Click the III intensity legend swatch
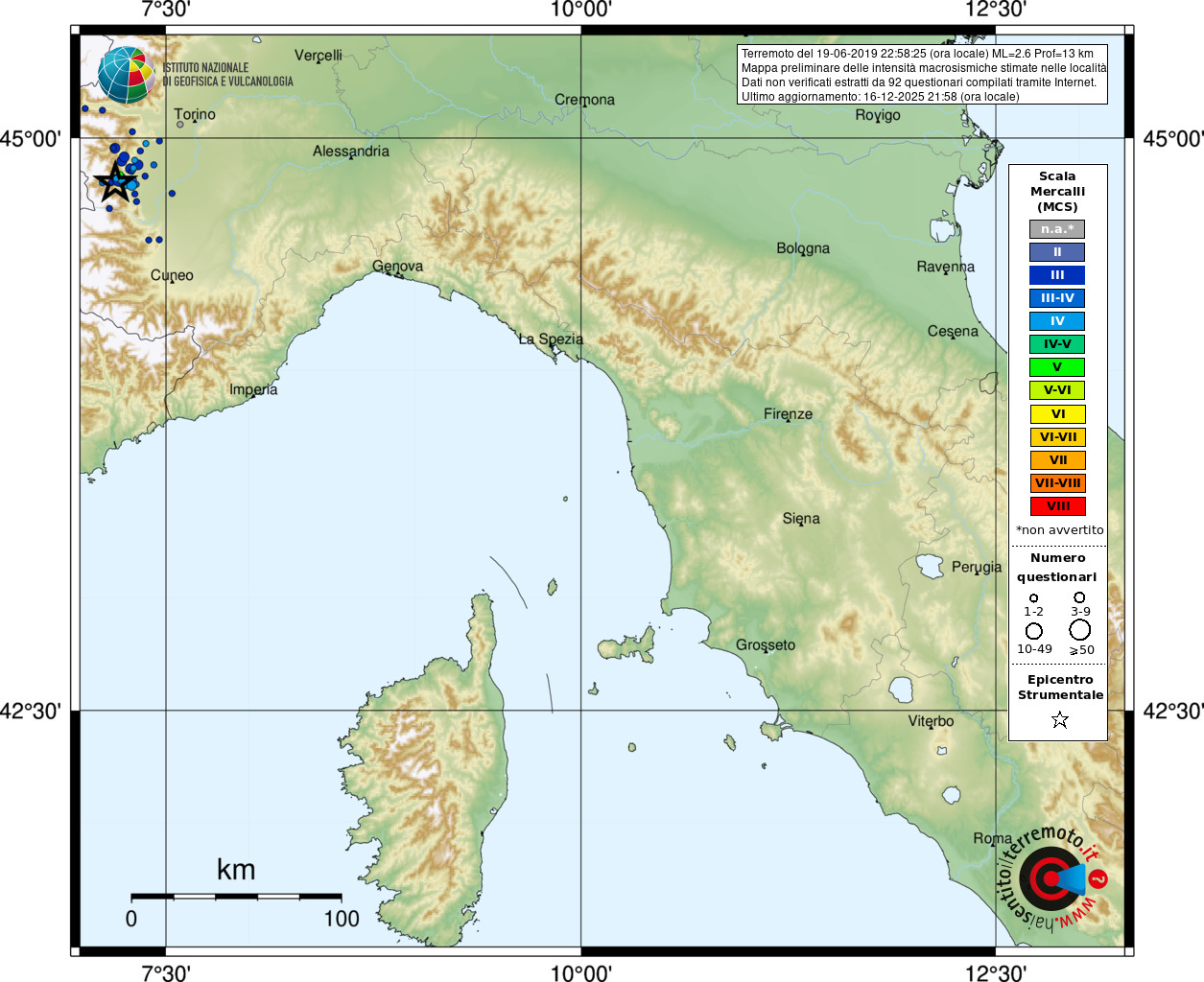 (x=1057, y=275)
